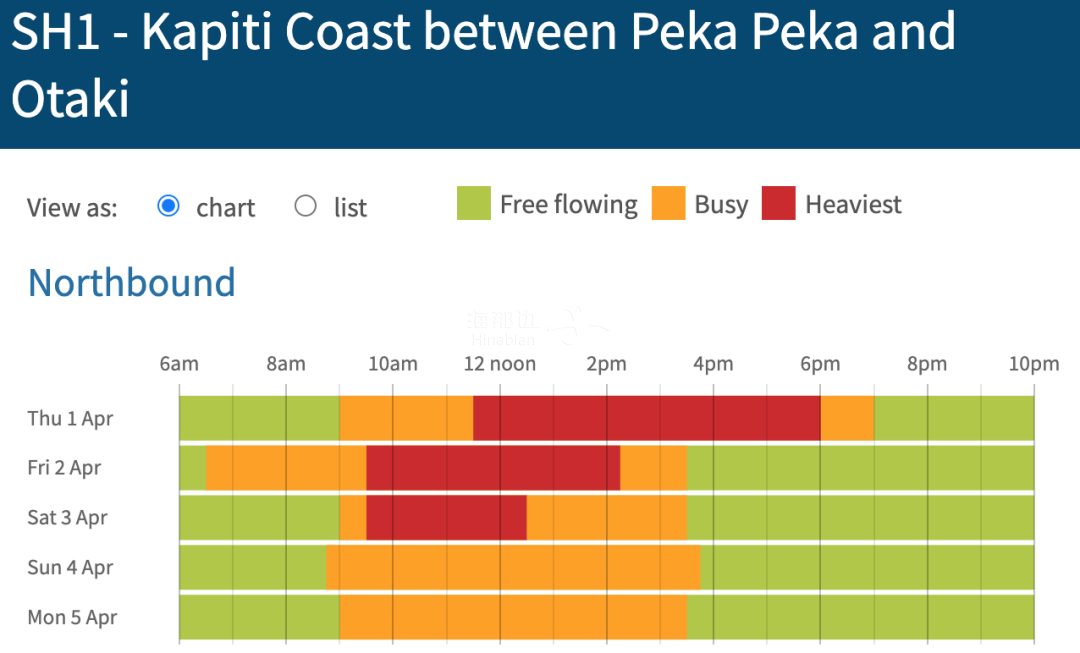Click the early-morning orange segment on Fri 2 Apr
Screen dimensions: 1080x653
286,468
